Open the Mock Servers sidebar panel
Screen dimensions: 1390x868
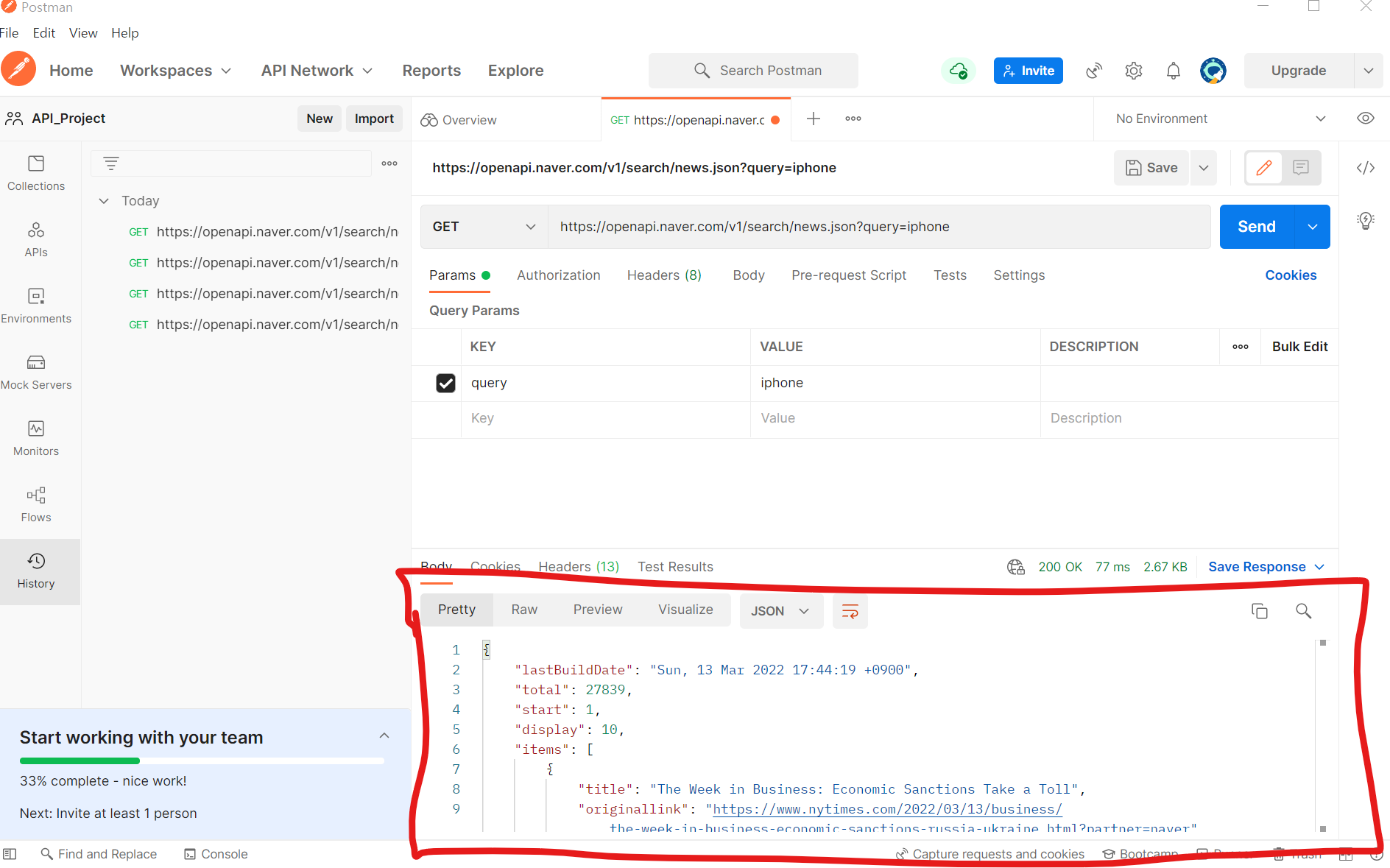click(36, 373)
